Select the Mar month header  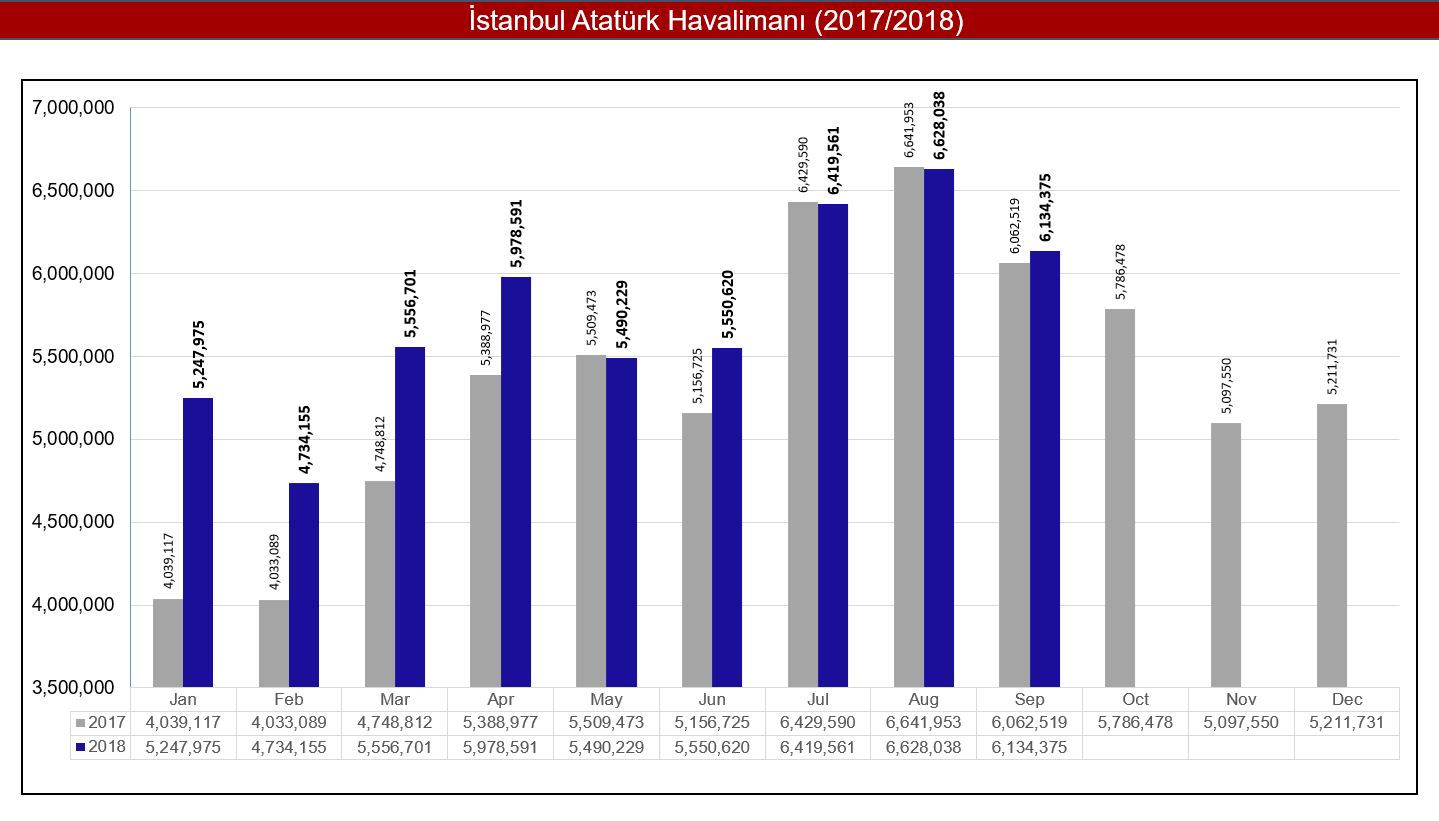[x=395, y=699]
